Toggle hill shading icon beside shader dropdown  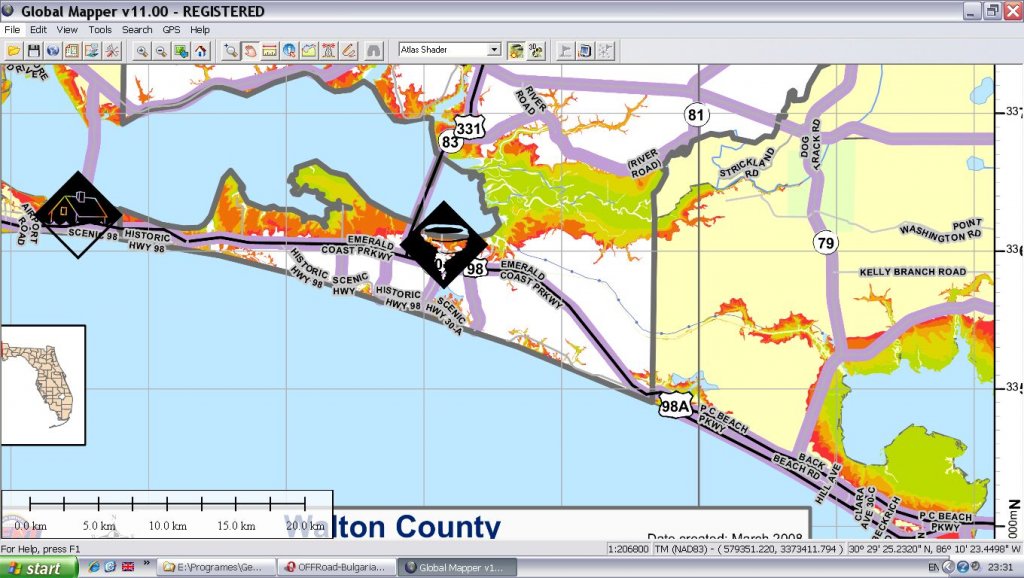[x=516, y=50]
